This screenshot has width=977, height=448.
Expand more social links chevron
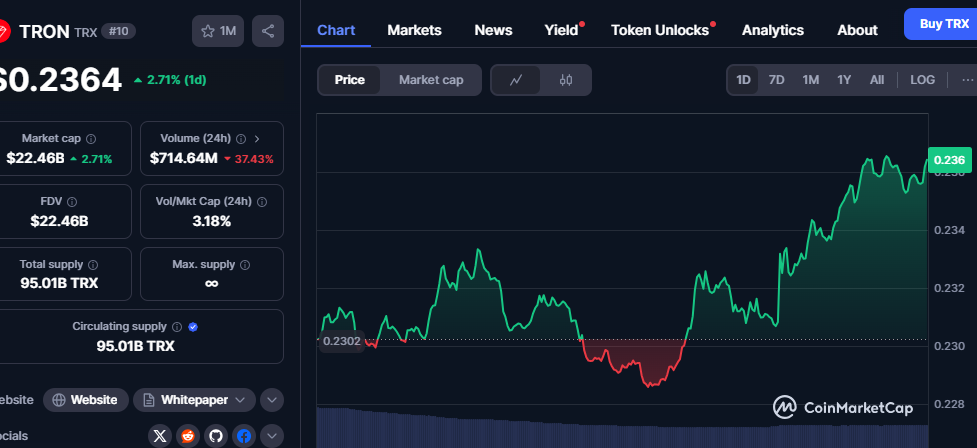272,436
